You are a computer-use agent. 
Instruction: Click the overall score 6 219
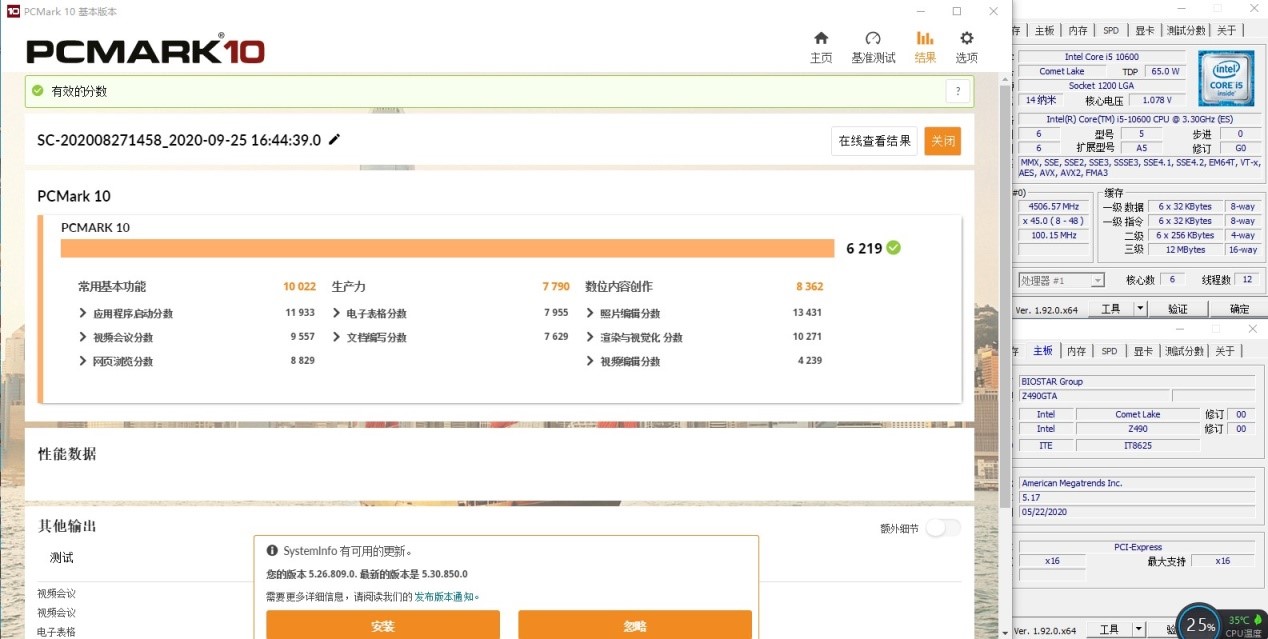864,248
